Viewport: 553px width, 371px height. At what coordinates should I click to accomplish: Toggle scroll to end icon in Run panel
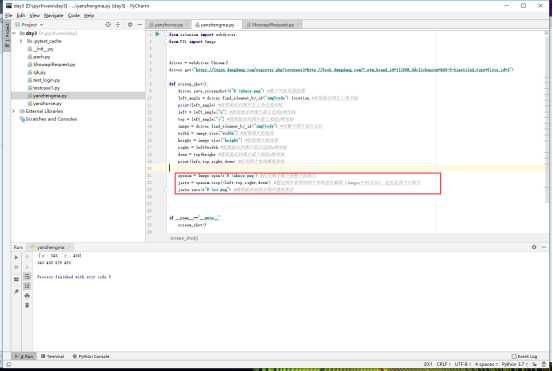[27, 286]
